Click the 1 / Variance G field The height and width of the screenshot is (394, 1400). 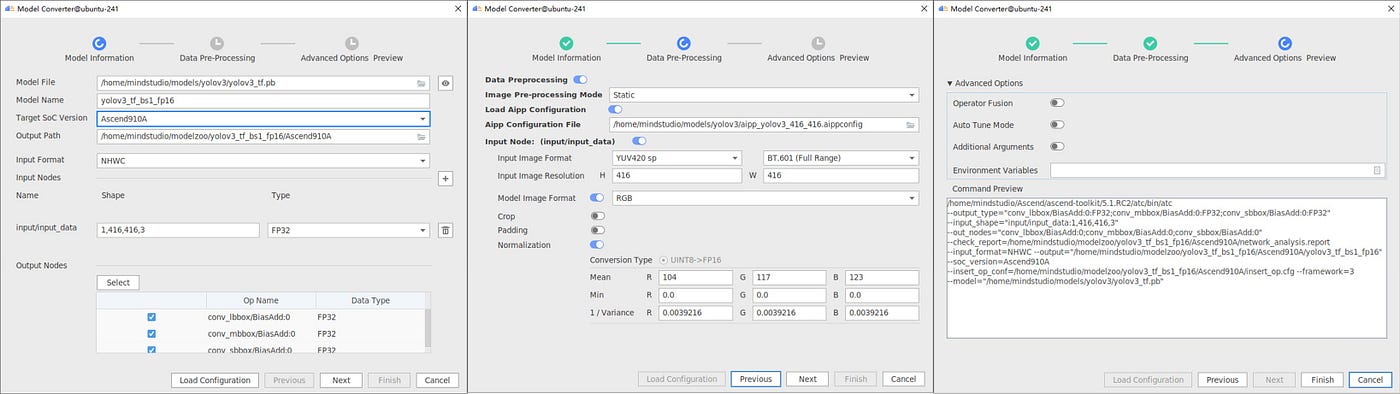click(x=789, y=313)
